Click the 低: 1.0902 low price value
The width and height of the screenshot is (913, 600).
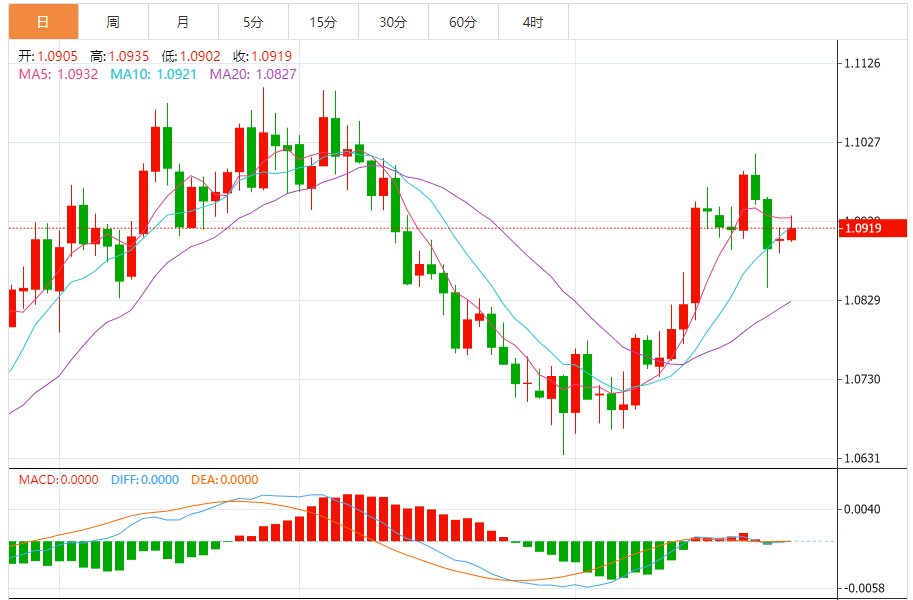tap(191, 56)
